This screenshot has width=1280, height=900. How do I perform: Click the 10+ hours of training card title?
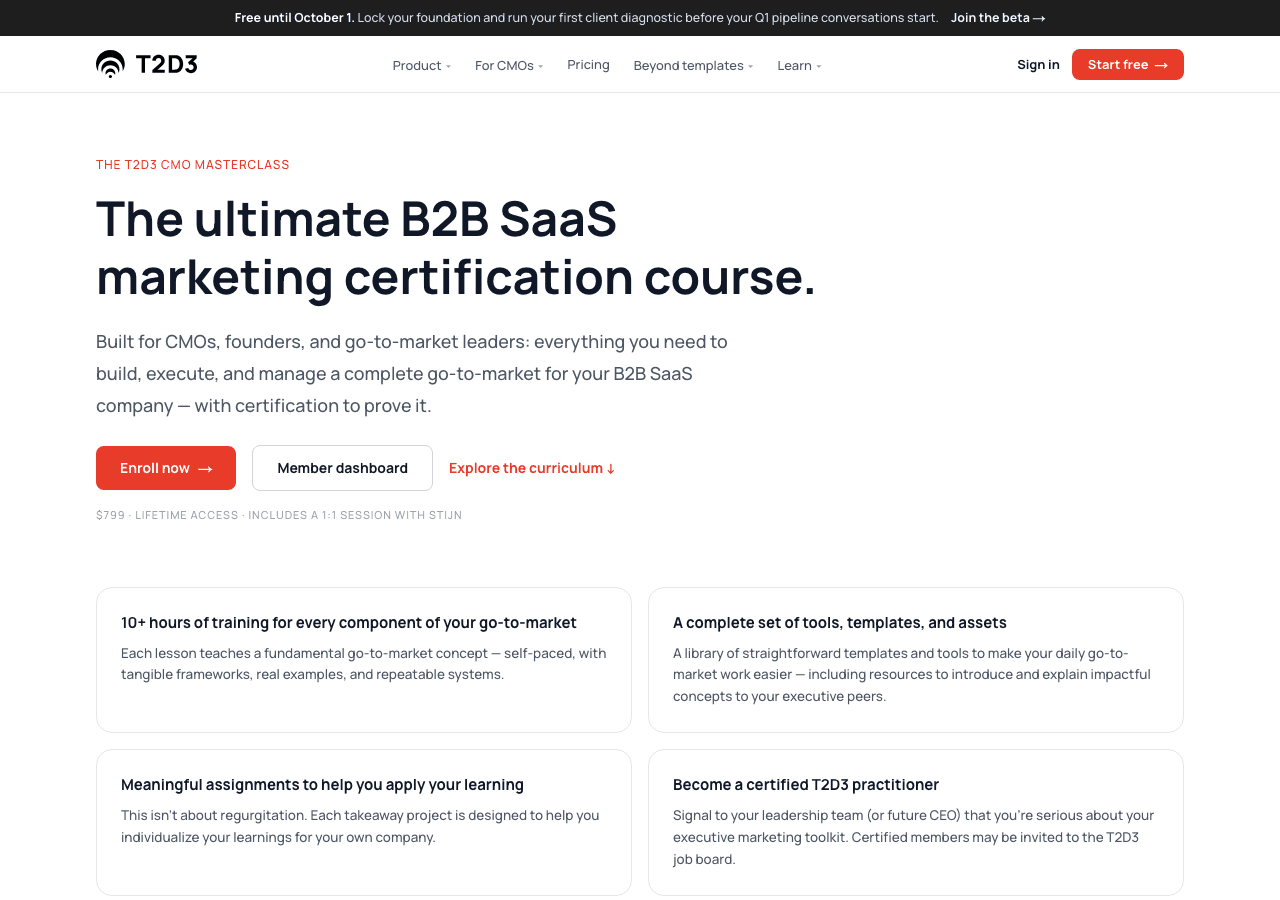click(x=349, y=622)
